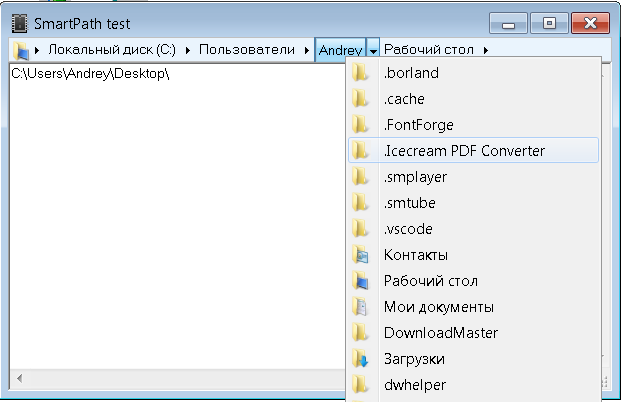Viewport: 624px width, 402px height.
Task: Click the root folder icon in breadcrumb bar
Action: [x=20, y=50]
